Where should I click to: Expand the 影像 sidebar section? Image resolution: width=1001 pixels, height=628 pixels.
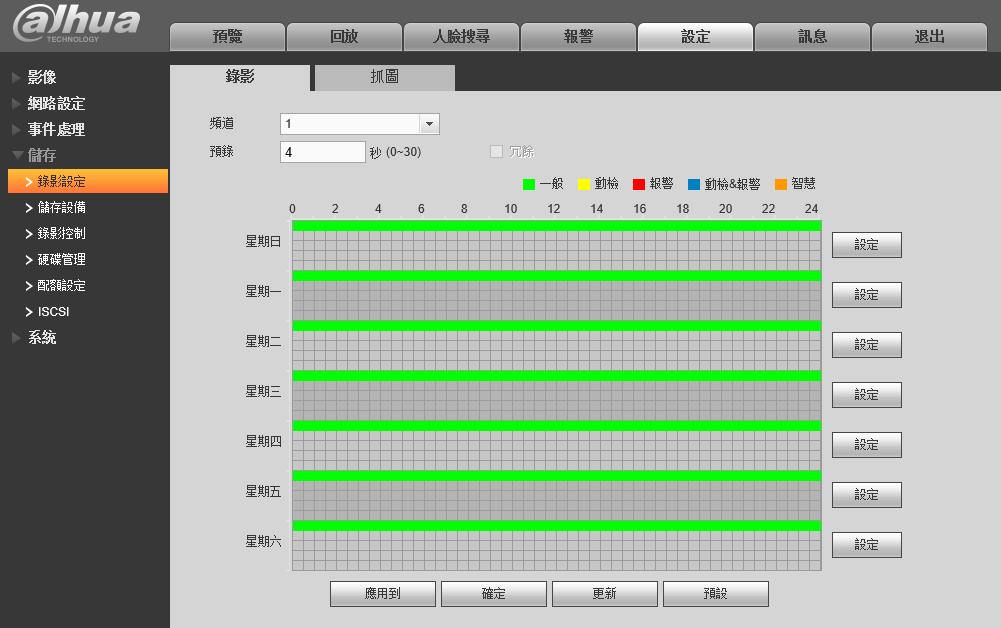(x=42, y=77)
